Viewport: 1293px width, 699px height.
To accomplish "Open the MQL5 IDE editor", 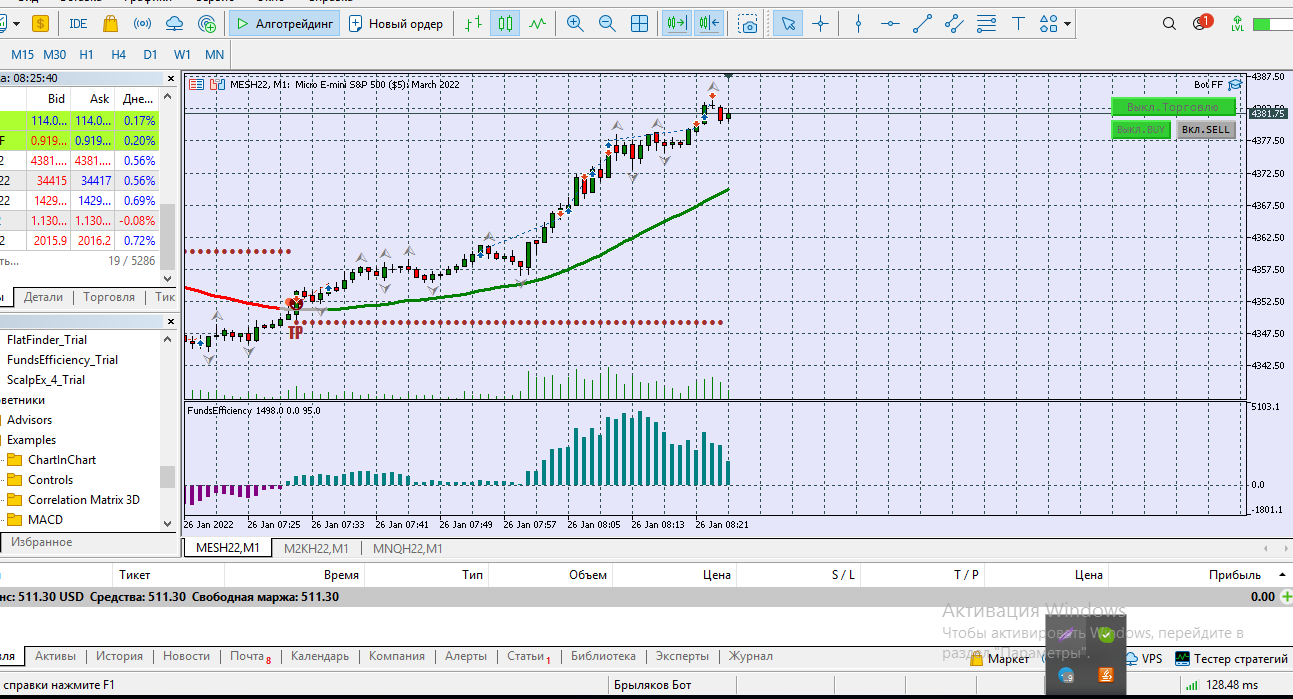I will [79, 23].
